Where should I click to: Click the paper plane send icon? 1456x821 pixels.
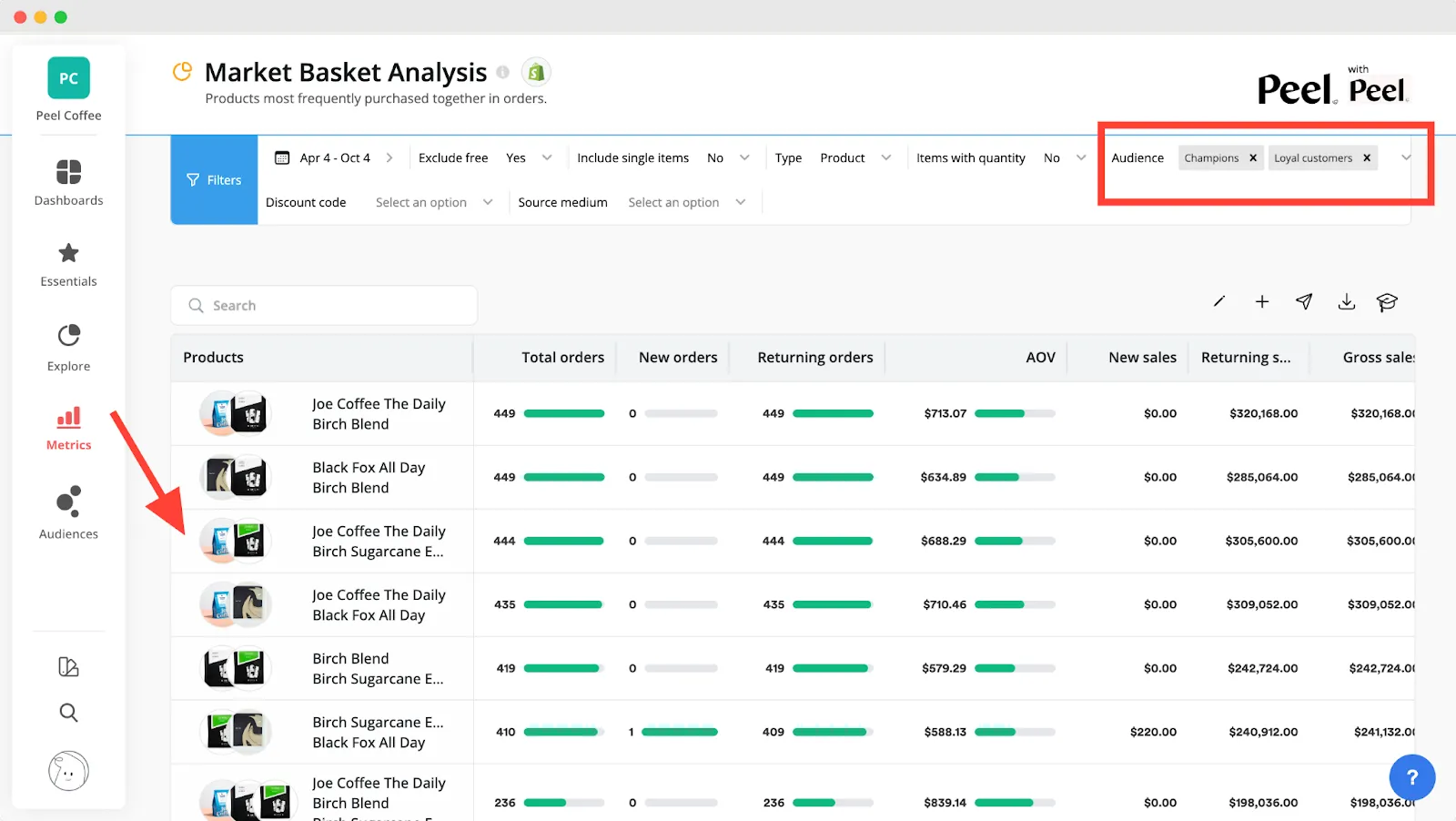click(1304, 301)
